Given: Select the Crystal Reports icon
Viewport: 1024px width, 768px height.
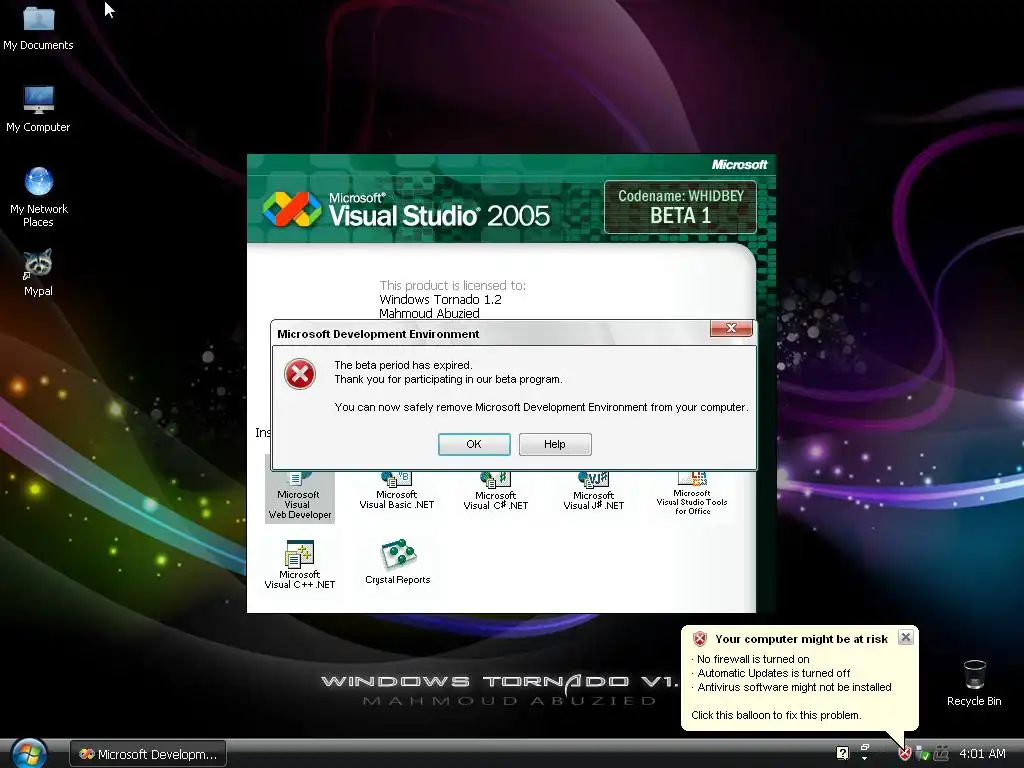Looking at the screenshot, I should click(397, 562).
